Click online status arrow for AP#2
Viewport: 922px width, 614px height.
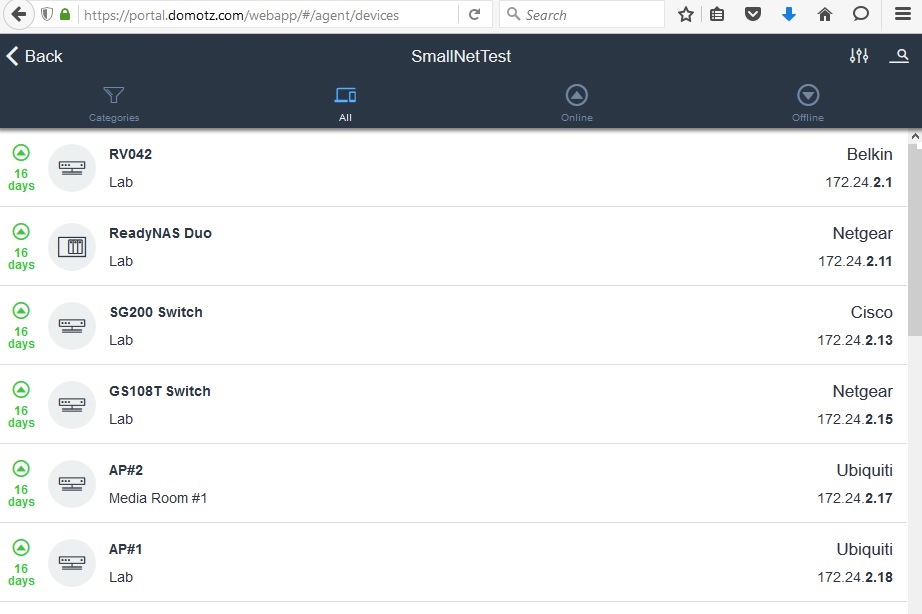21,469
